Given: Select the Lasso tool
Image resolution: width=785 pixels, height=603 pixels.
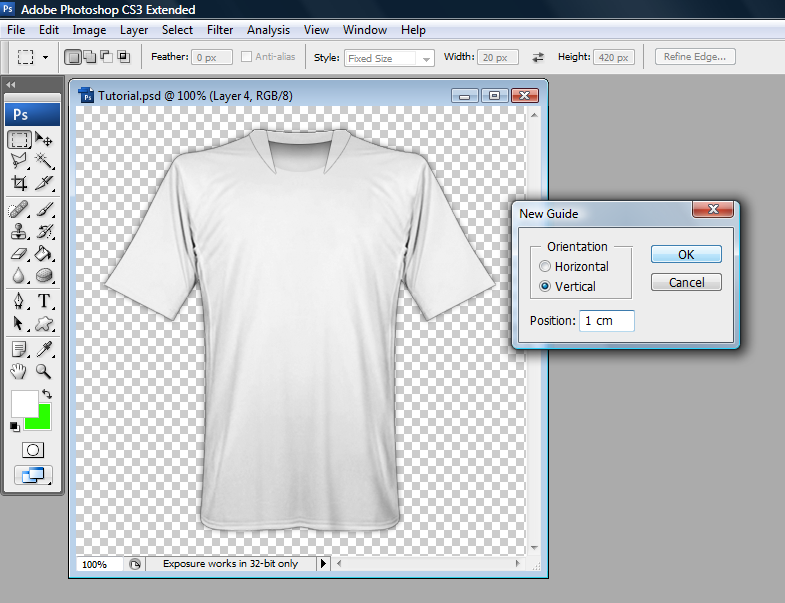Looking at the screenshot, I should tap(19, 161).
